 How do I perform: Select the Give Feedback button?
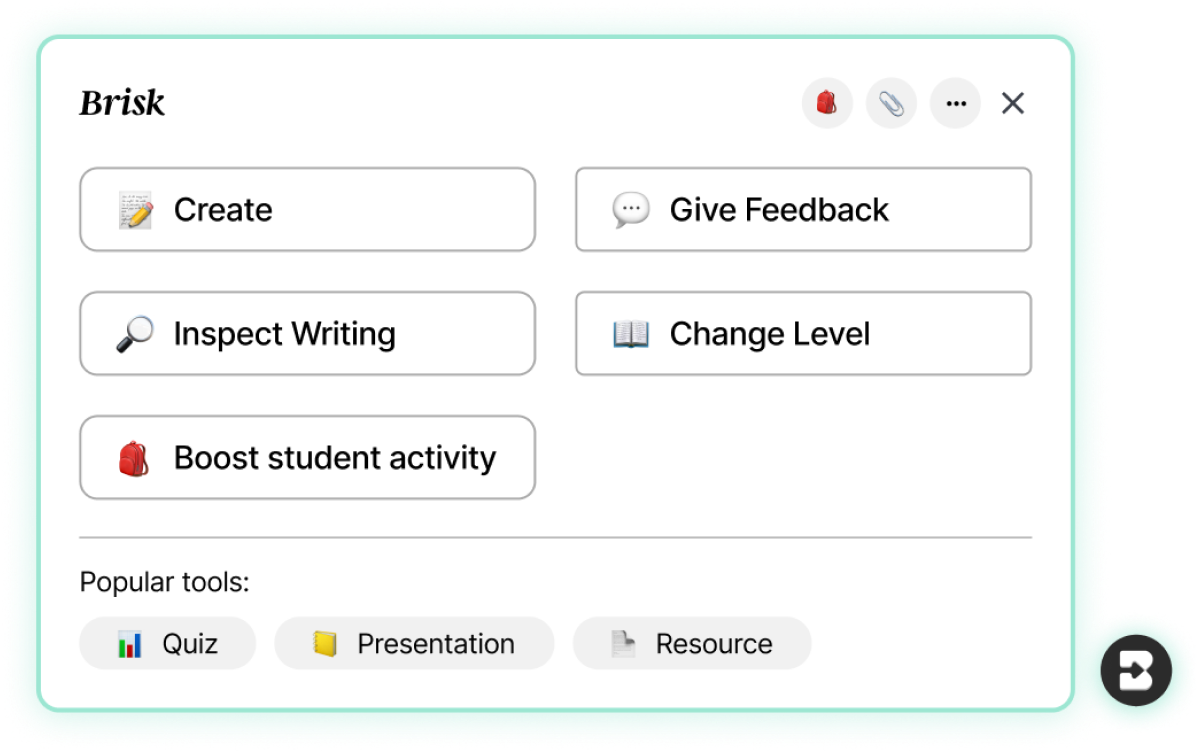tap(803, 210)
